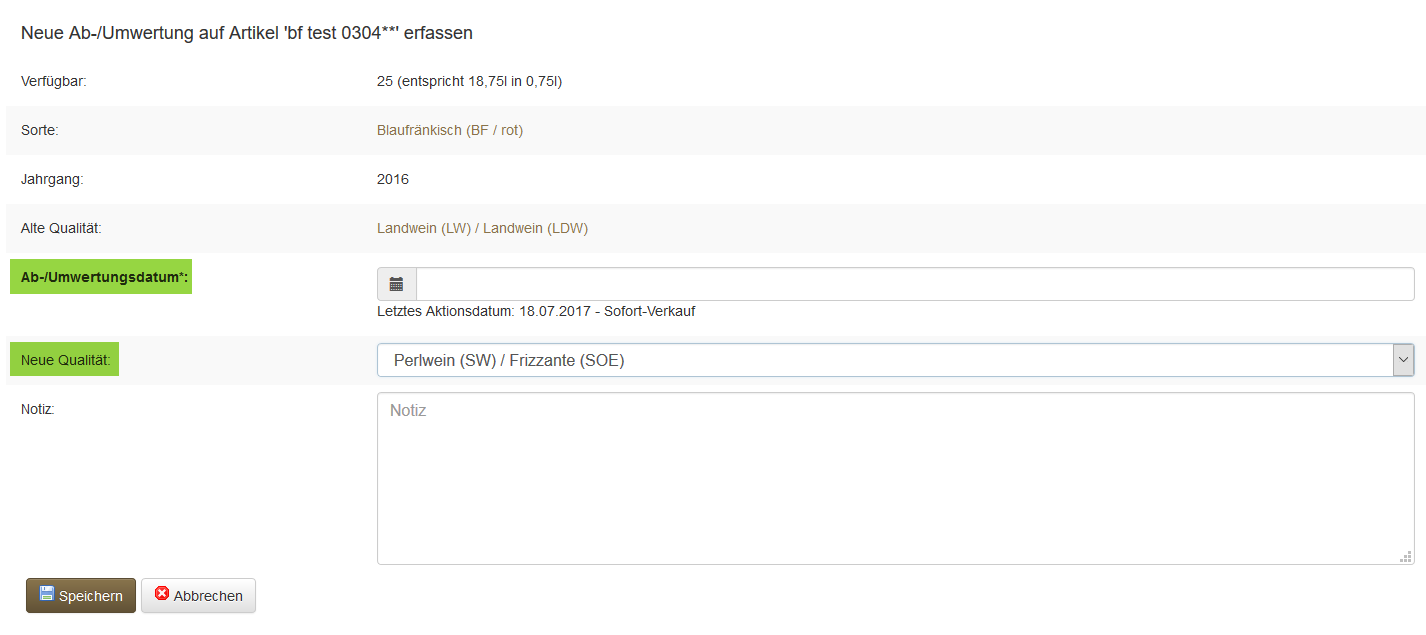Click the Verfügbar value '25 (entspricht 18,75l…)'
Image resolution: width=1426 pixels, height=635 pixels.
[x=469, y=81]
